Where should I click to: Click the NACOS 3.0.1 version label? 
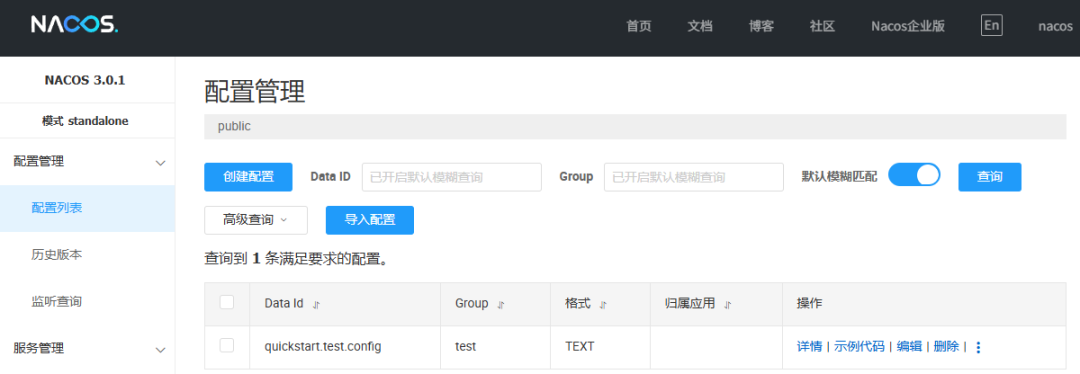click(x=85, y=80)
